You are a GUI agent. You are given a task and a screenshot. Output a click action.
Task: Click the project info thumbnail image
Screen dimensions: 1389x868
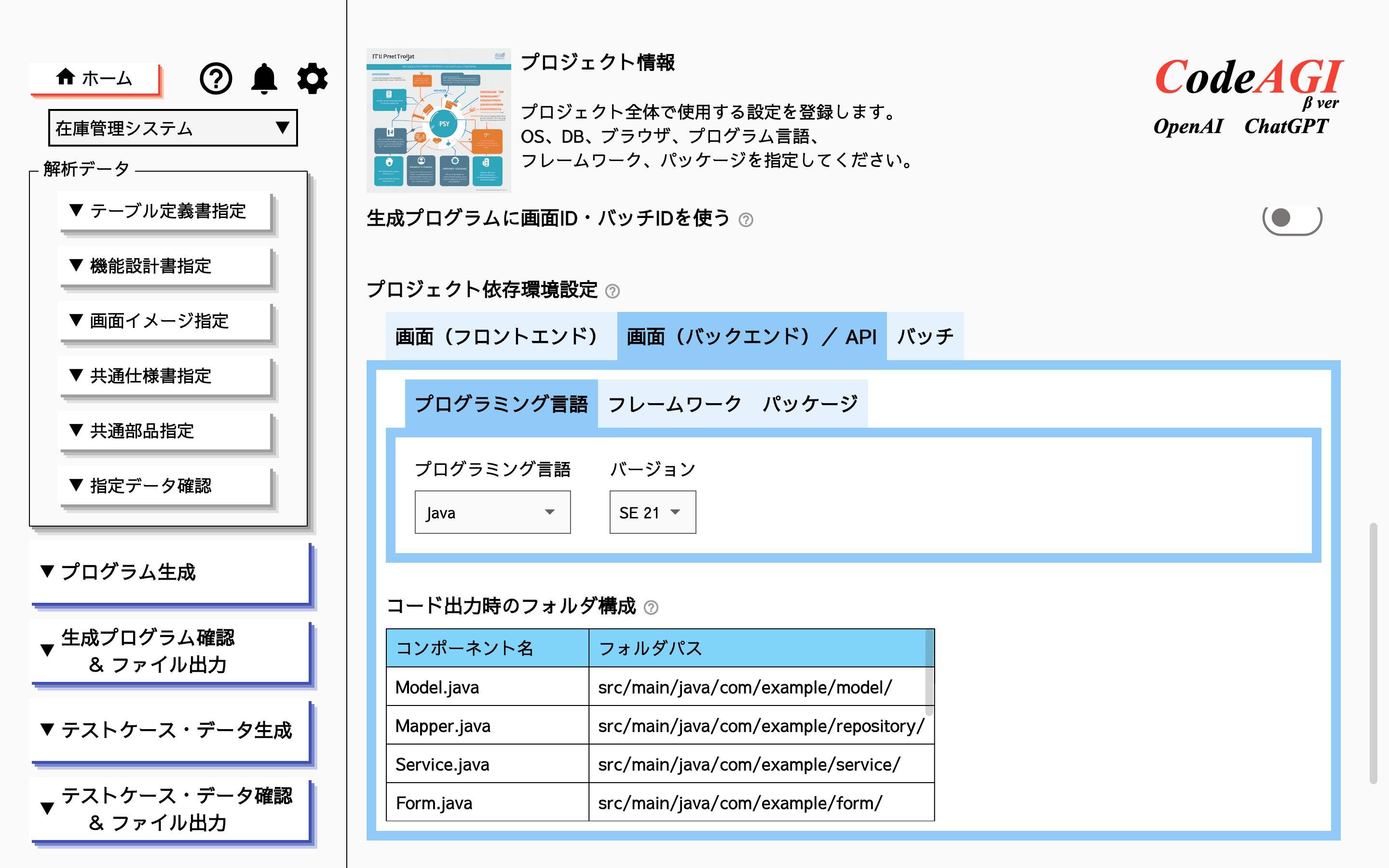pos(438,121)
